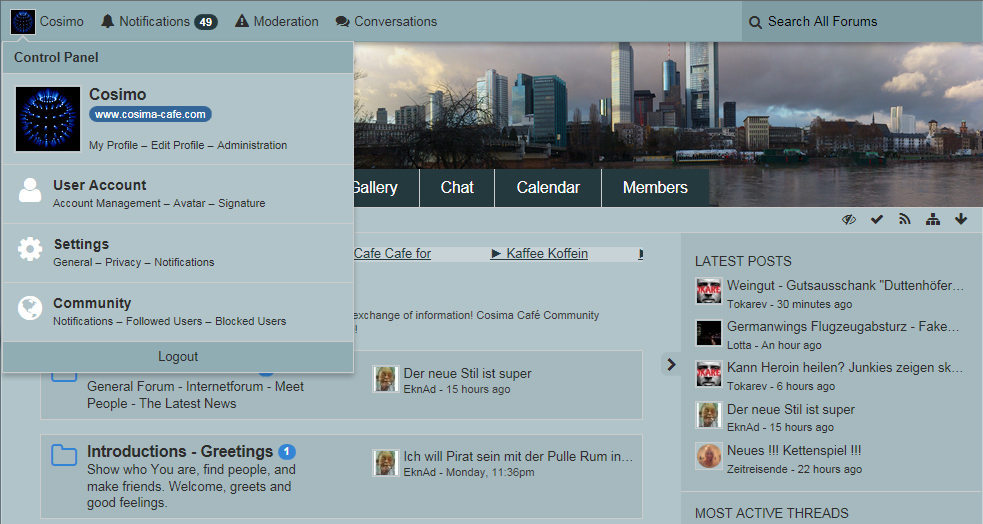Toggle the Cosimo user menu dropdown
Viewport: 983px width, 524px height.
(48, 21)
